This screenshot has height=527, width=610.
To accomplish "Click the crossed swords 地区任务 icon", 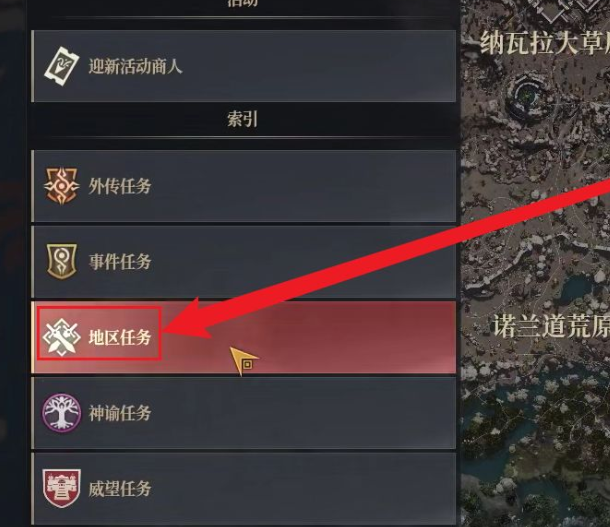I will 61,337.
